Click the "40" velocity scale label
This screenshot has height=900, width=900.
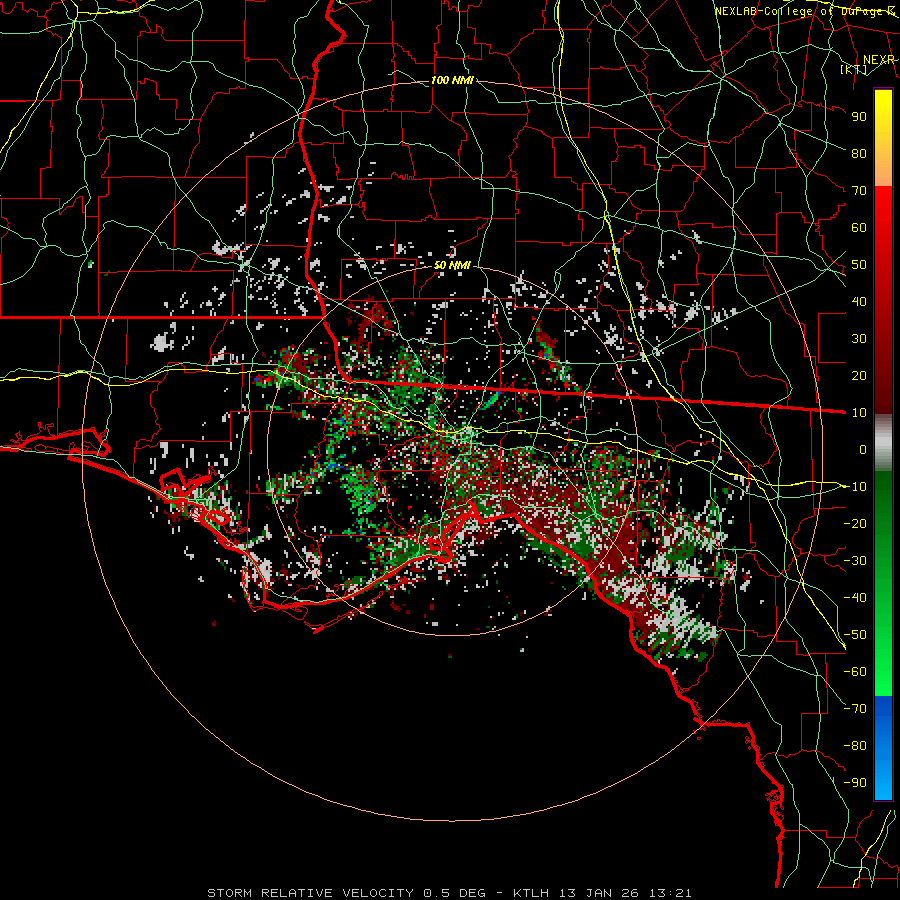coord(859,301)
